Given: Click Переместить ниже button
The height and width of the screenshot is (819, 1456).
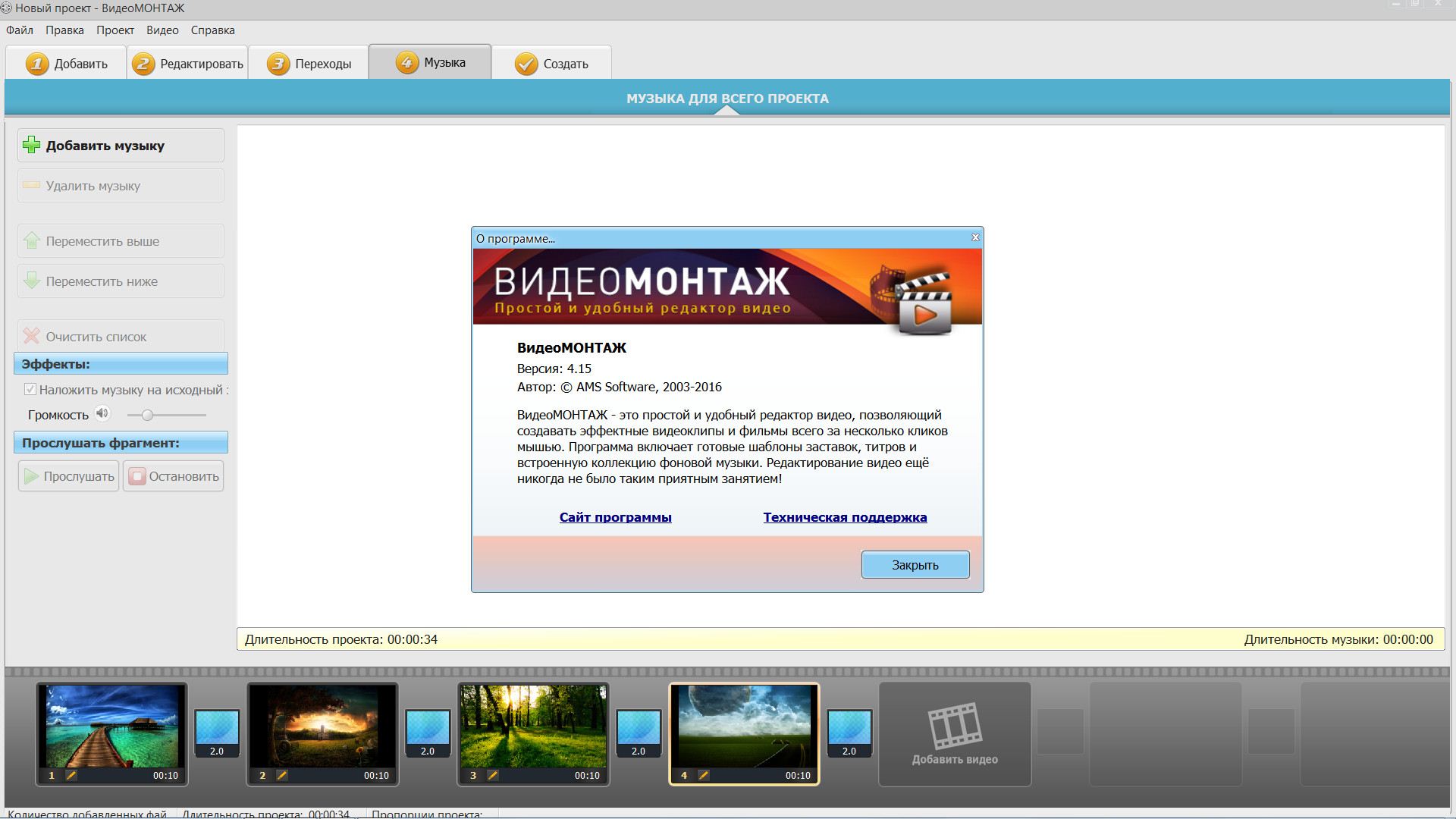Looking at the screenshot, I should [121, 281].
